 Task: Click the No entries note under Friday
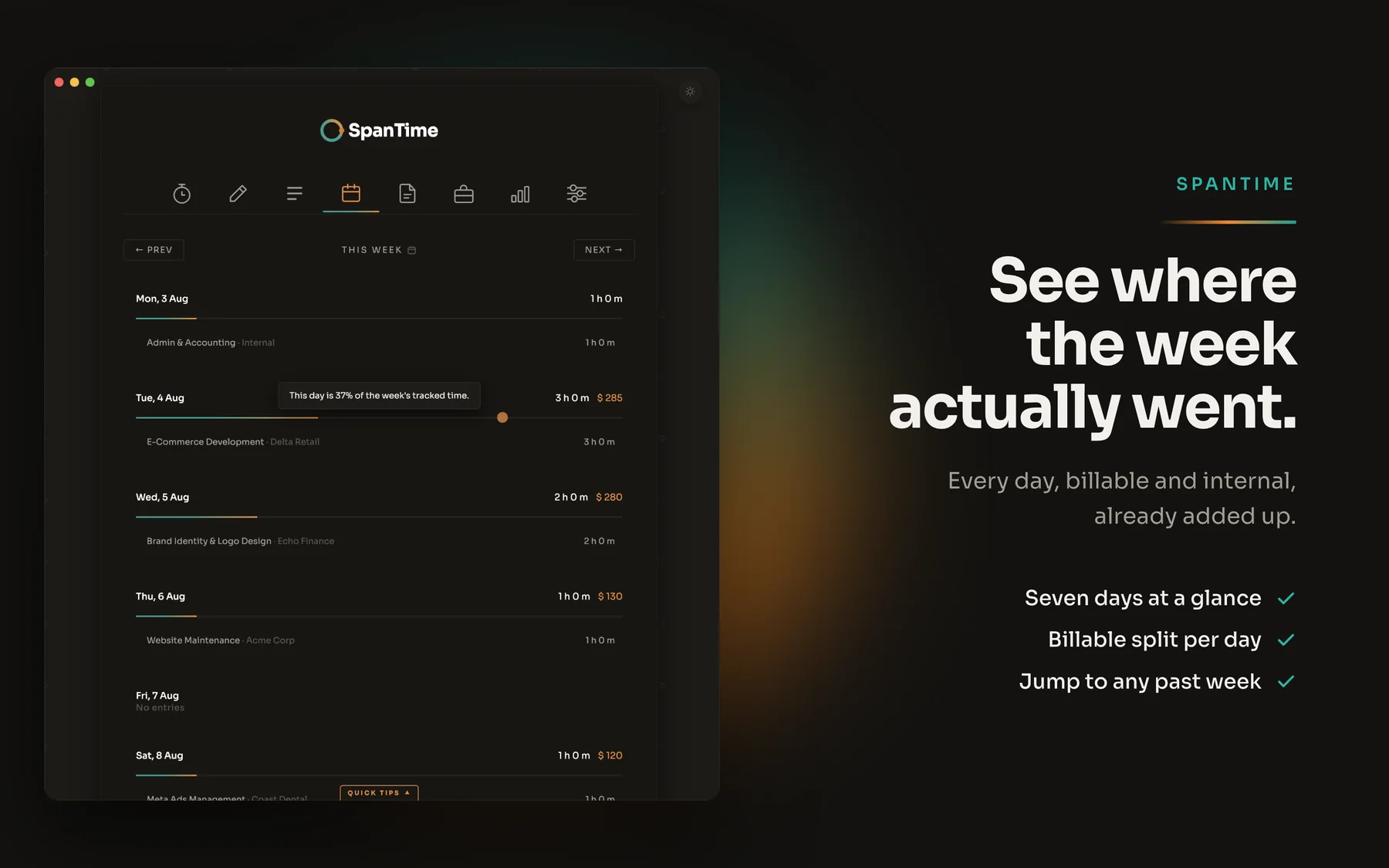[x=160, y=708]
